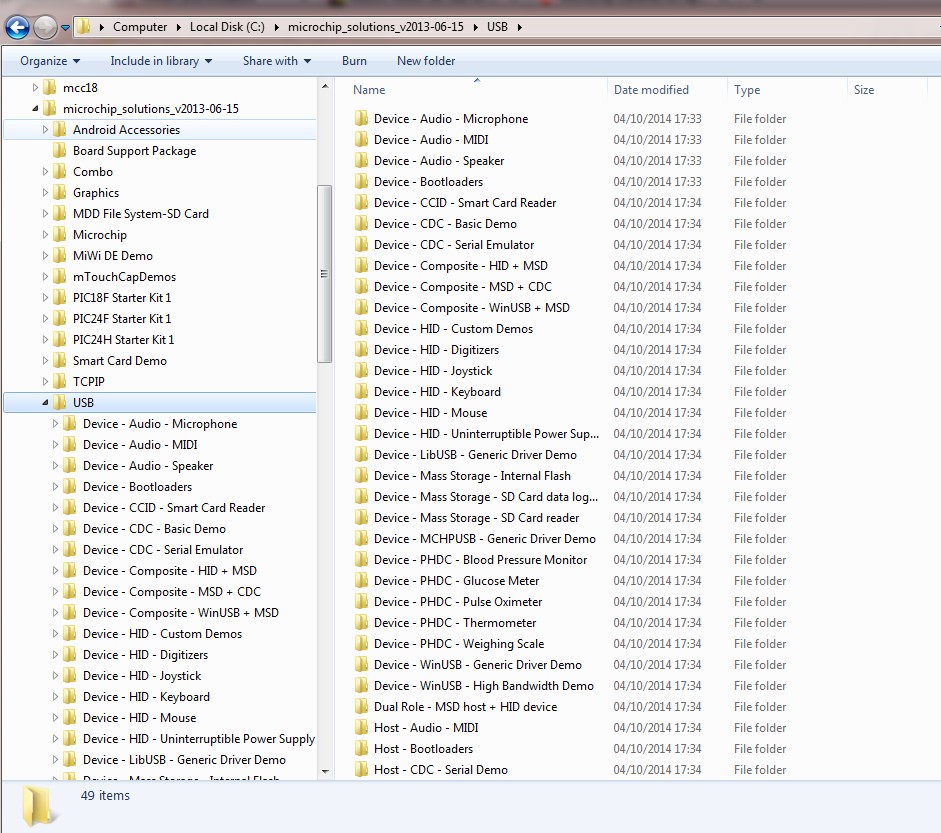Select Host - Audio - MIDI folder icon
The image size is (941, 833).
(x=361, y=728)
